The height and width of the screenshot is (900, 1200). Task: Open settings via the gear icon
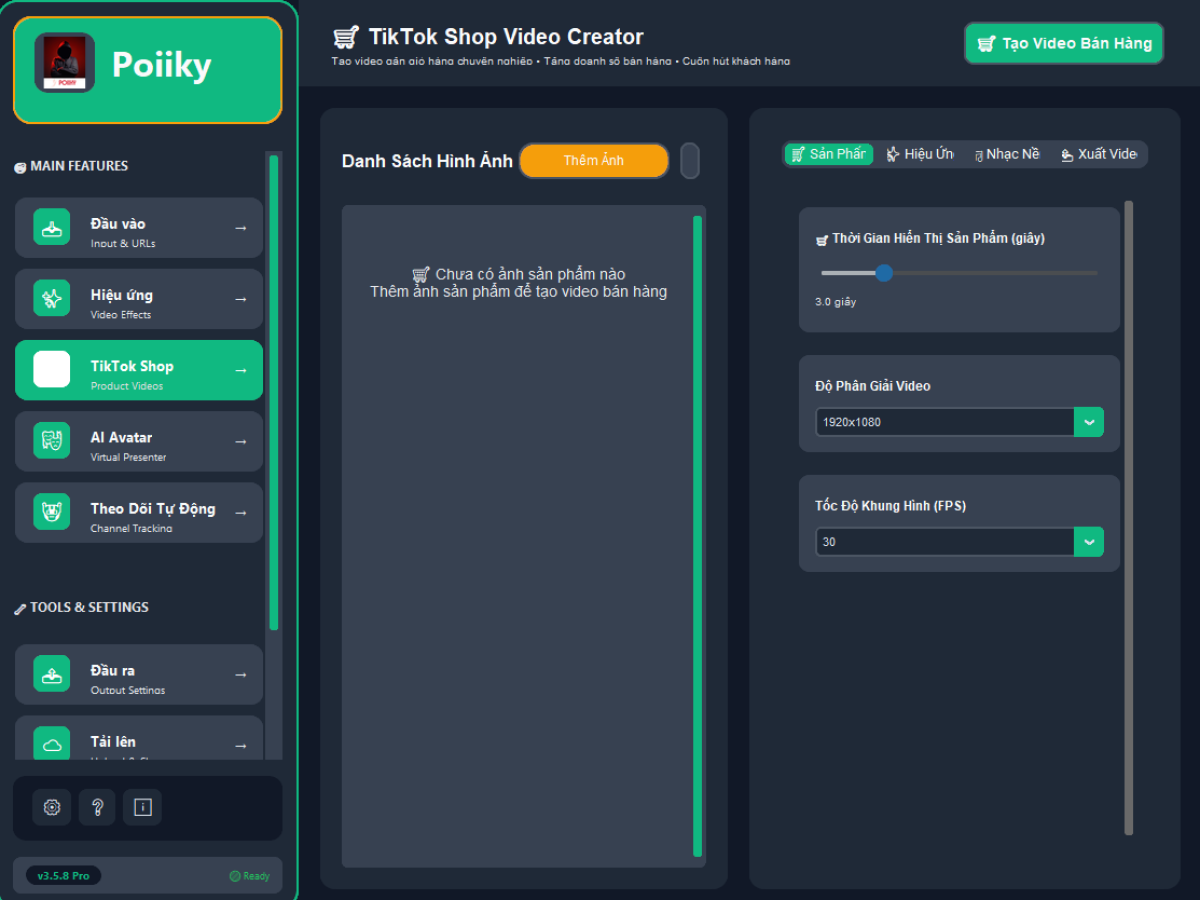click(x=52, y=807)
